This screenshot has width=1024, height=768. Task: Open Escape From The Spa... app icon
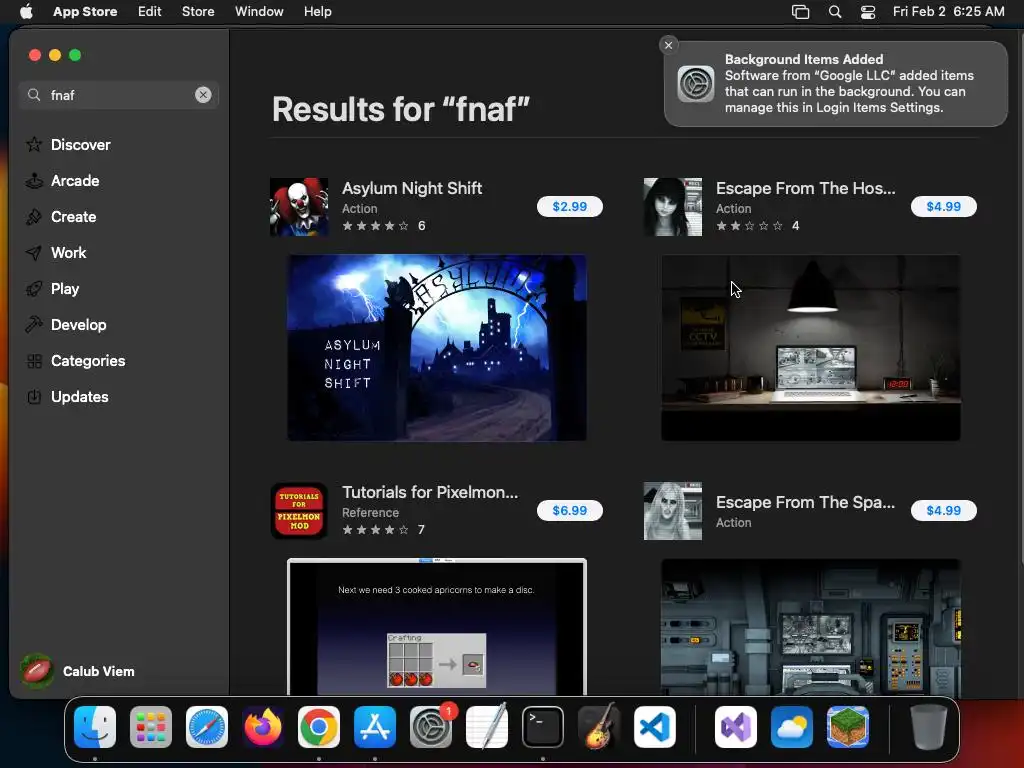tap(673, 511)
